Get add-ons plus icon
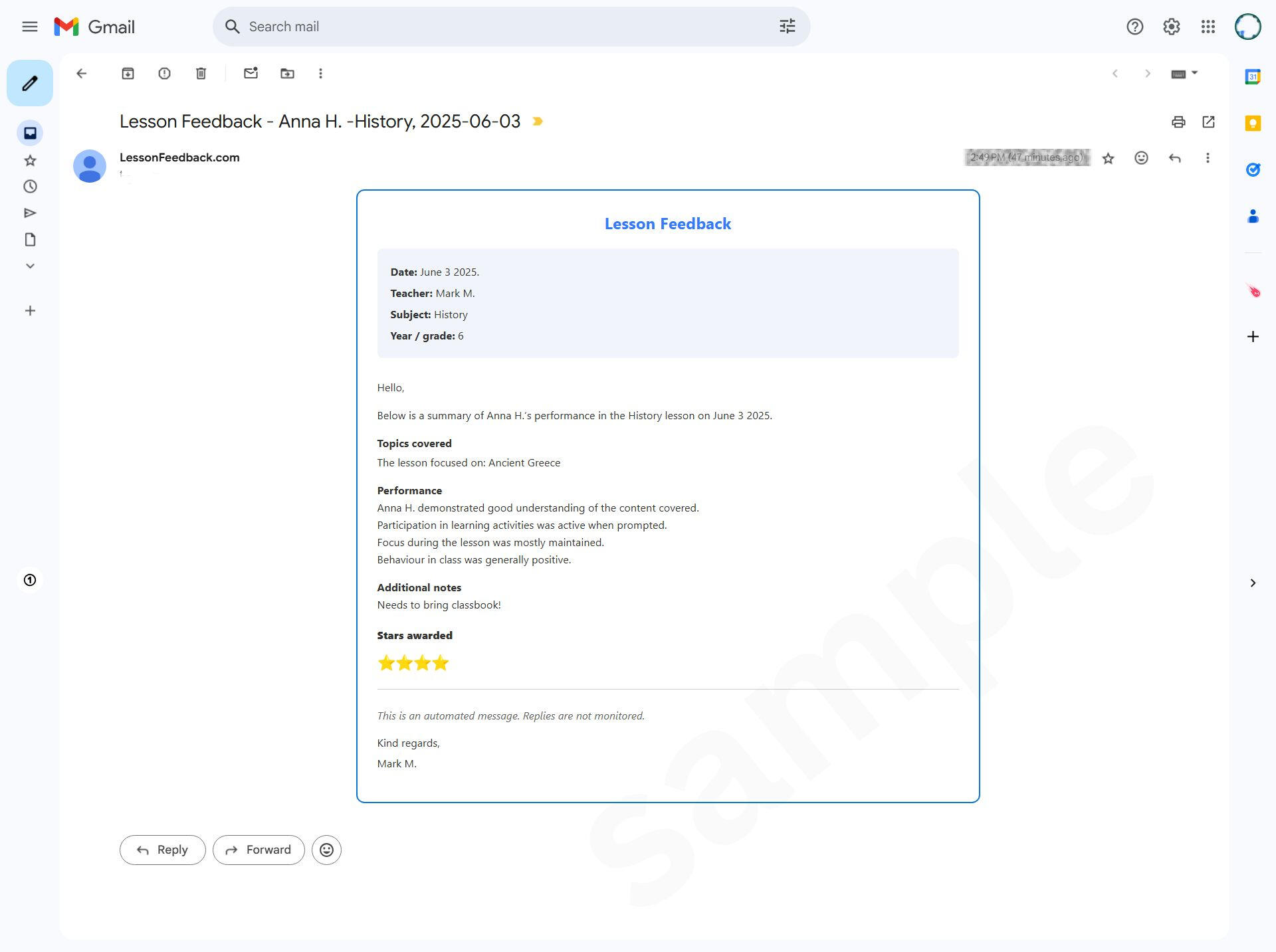1276x952 pixels. (1253, 336)
